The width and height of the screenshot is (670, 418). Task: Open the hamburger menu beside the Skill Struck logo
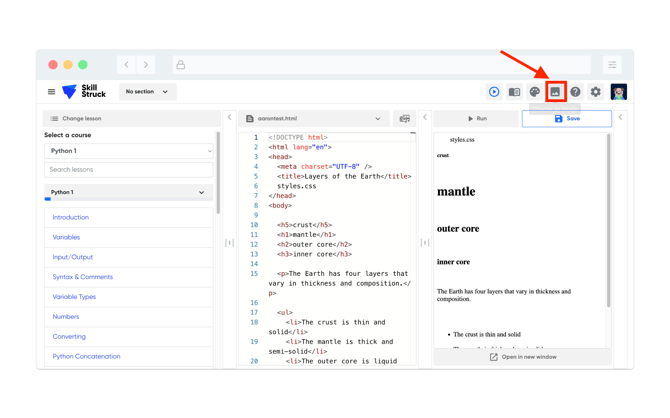pos(52,92)
